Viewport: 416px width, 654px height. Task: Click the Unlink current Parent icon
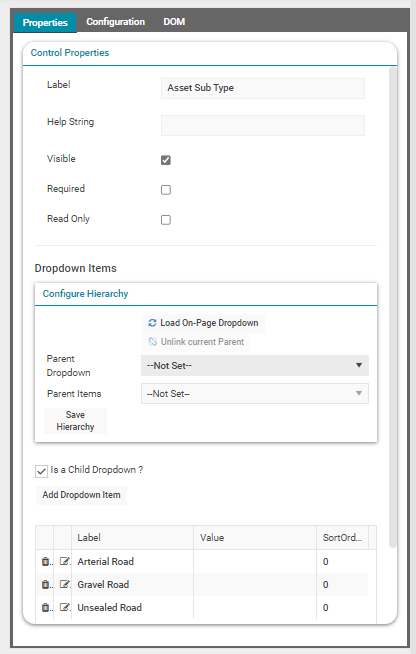(x=152, y=342)
